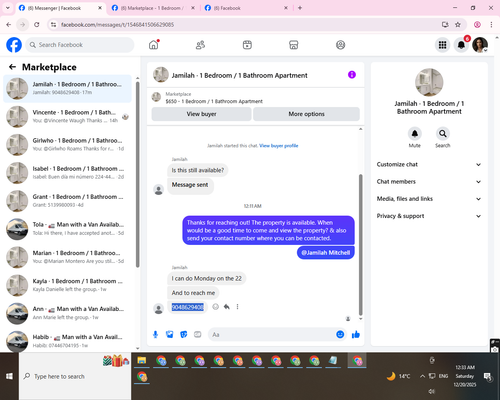
Task: Focus the Search Facebook field
Action: tap(80, 45)
